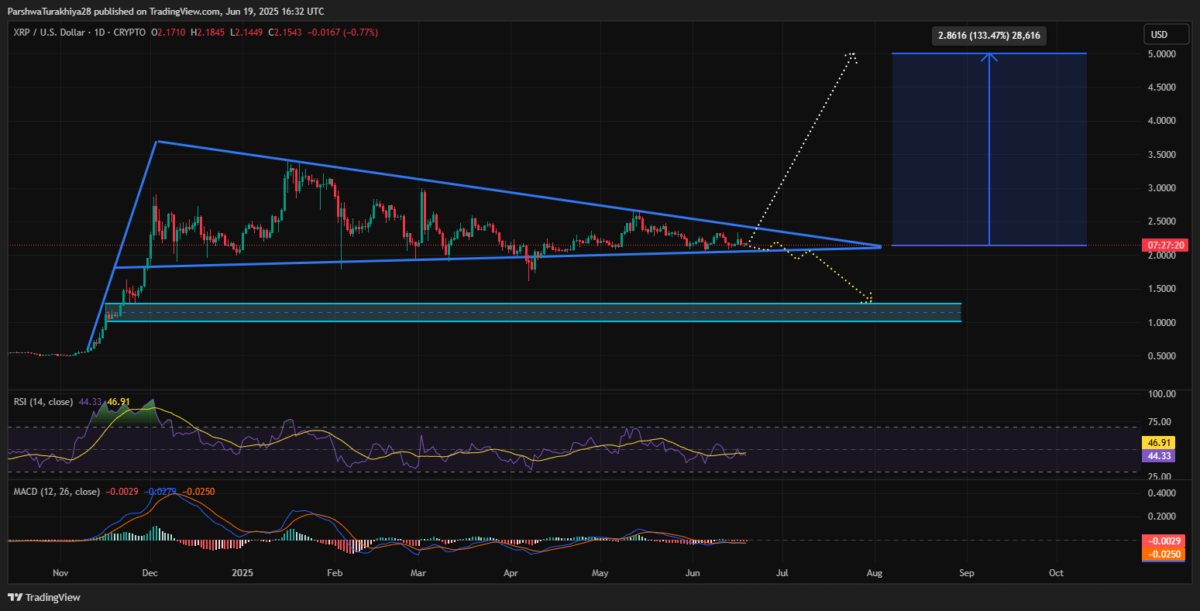Image resolution: width=1200 pixels, height=611 pixels.
Task: Click the Dec label on time axis
Action: tap(150, 574)
